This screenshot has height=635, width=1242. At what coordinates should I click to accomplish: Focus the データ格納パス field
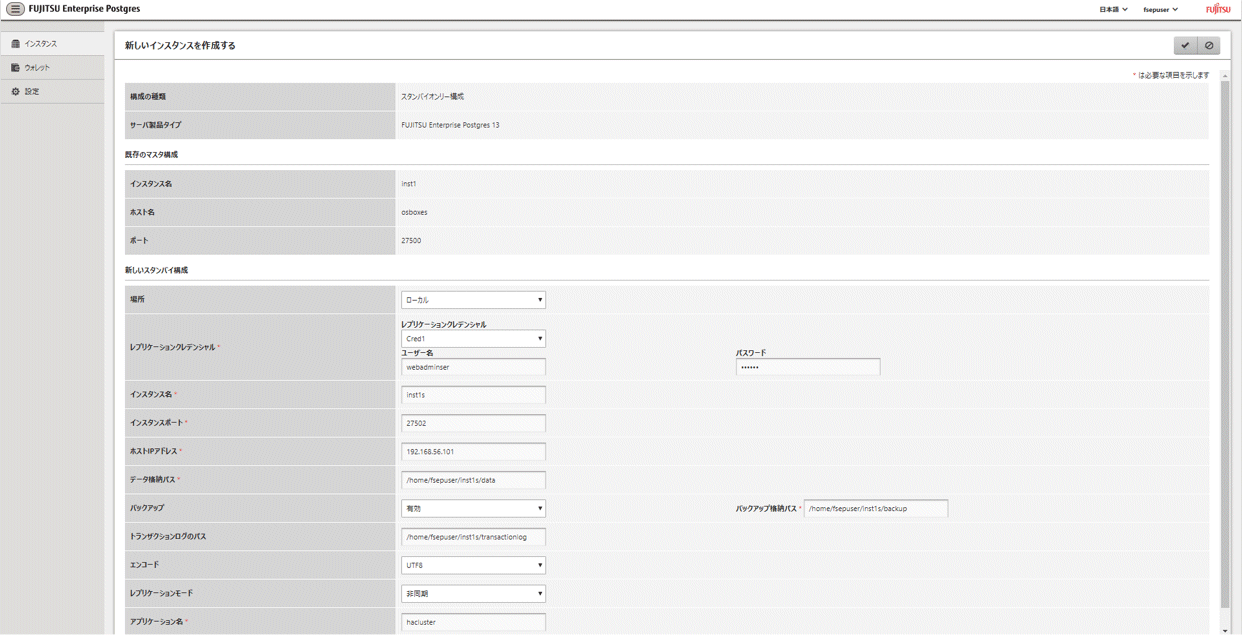coord(473,480)
